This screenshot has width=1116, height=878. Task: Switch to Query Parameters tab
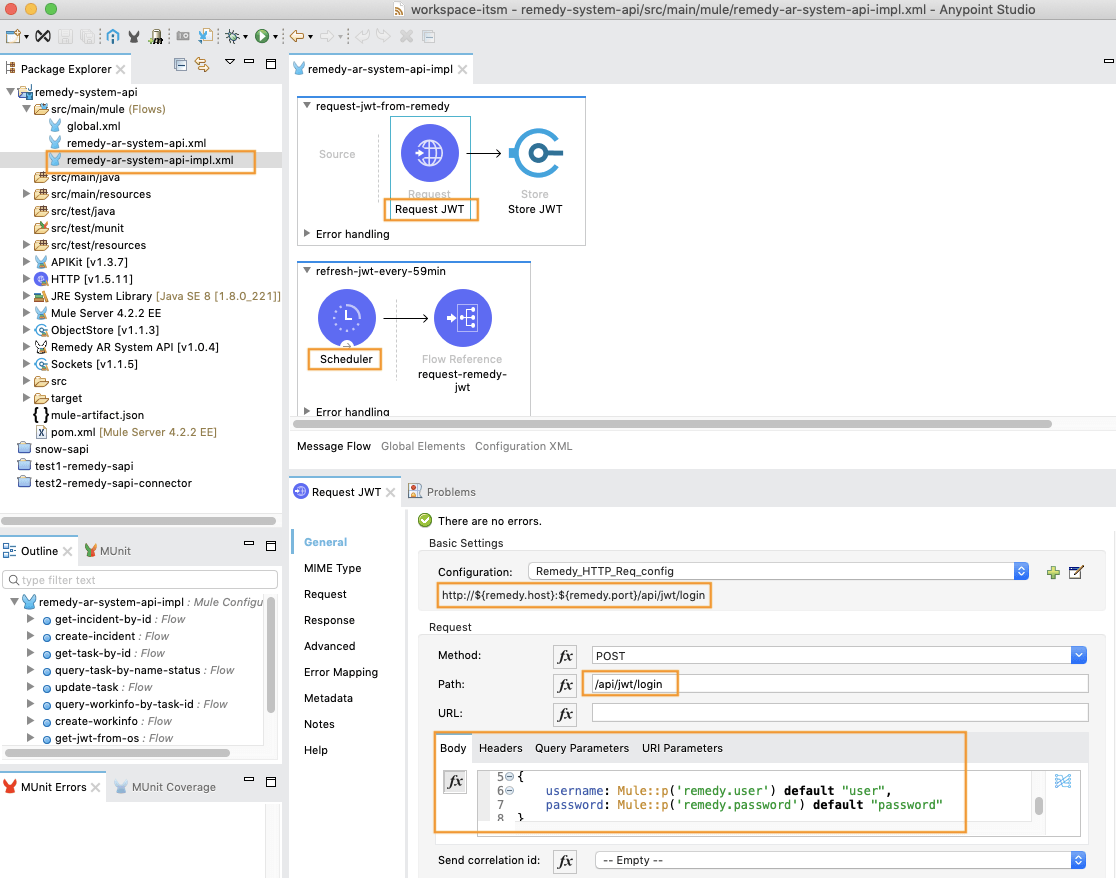[x=582, y=748]
